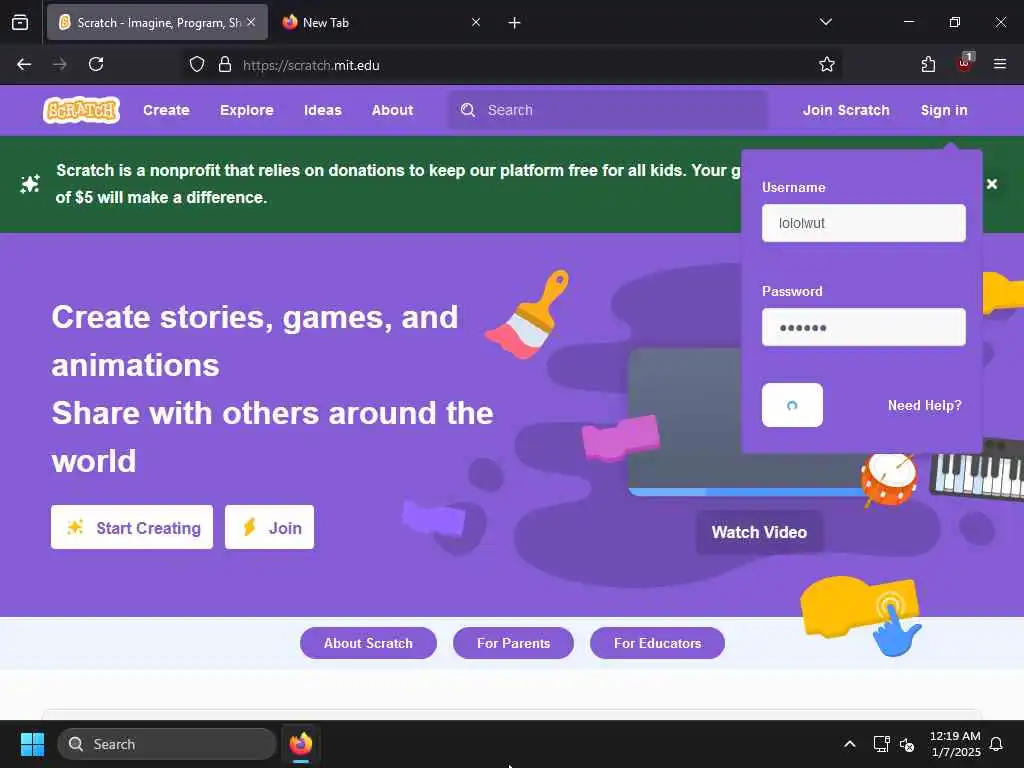
Task: Click the loading sign-in submit button
Action: (792, 405)
